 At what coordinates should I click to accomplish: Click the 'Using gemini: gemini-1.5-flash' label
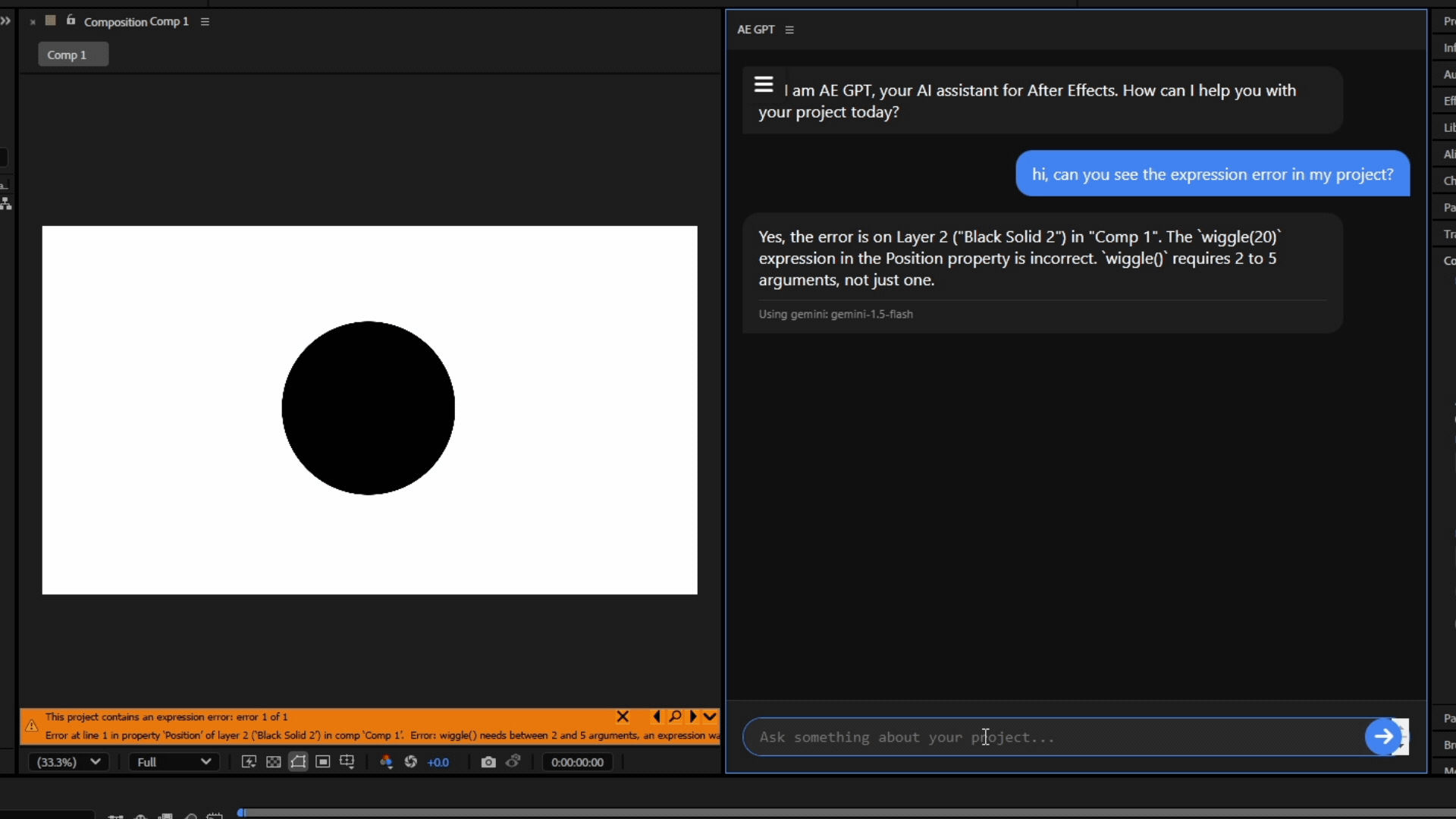[x=836, y=314]
